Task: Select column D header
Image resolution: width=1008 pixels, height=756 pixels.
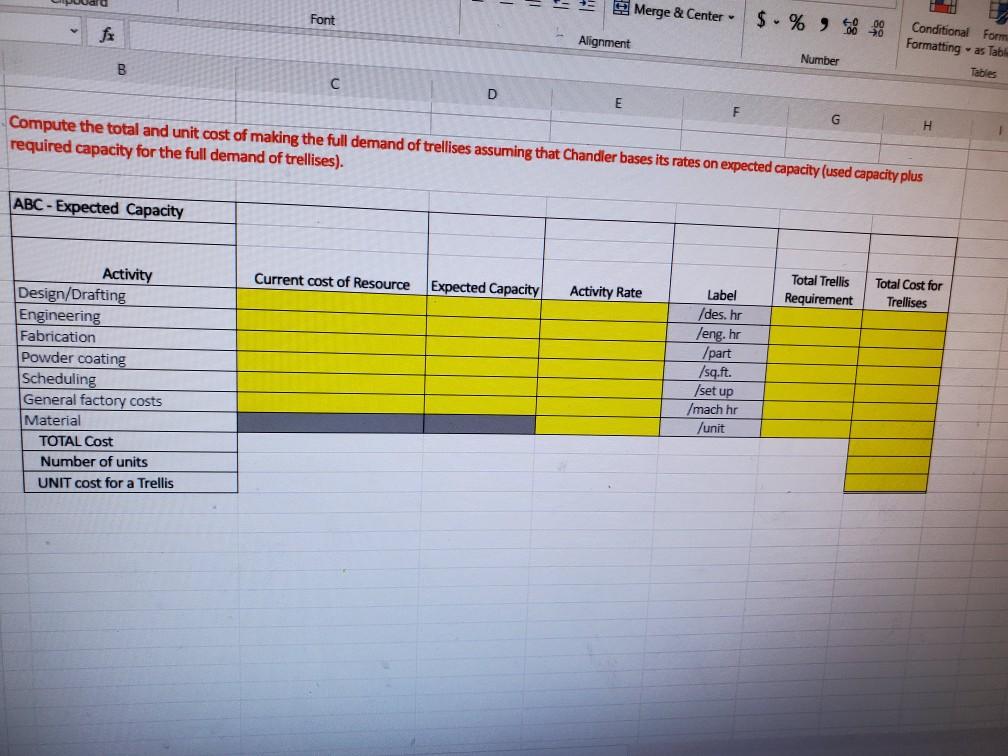Action: pos(492,94)
